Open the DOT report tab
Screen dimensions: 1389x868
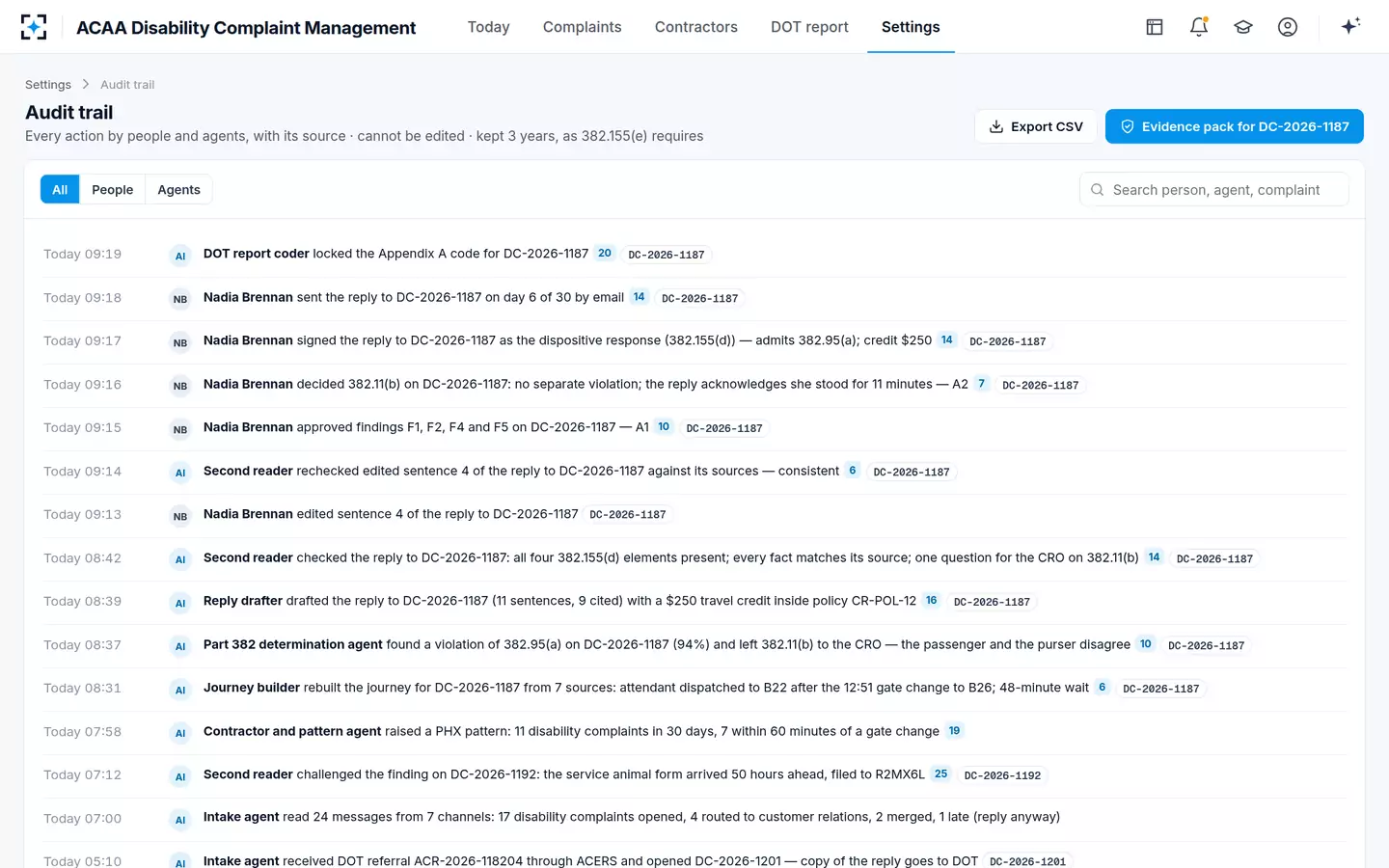pos(809,27)
